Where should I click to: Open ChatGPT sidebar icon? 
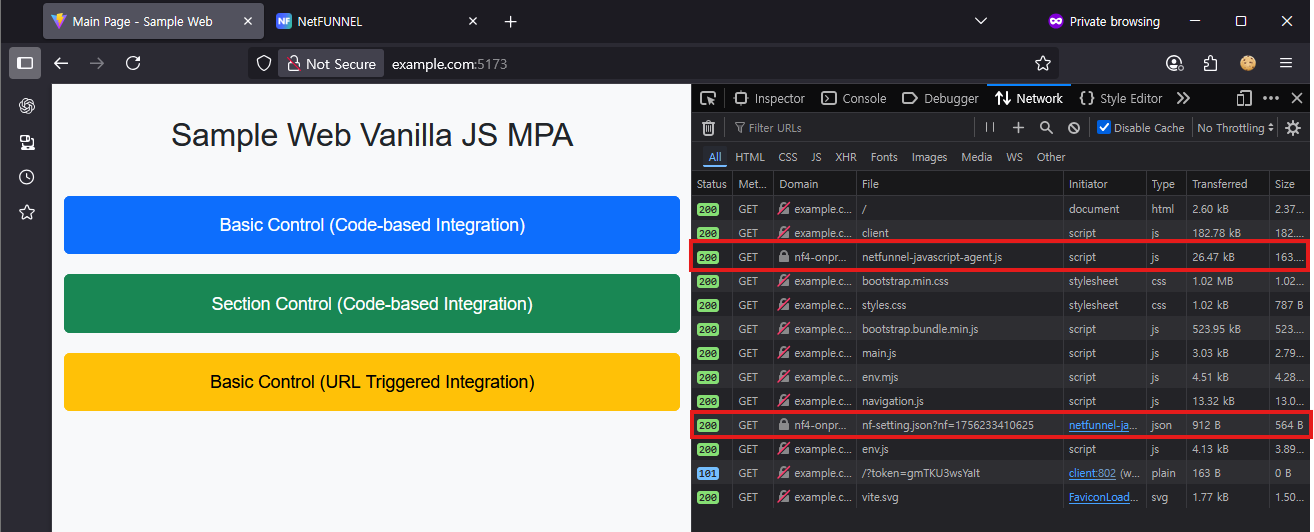[x=27, y=106]
